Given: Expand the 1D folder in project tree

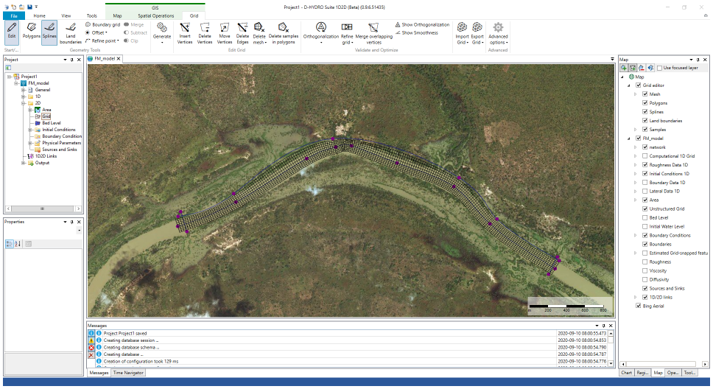Looking at the screenshot, I should 23,96.
